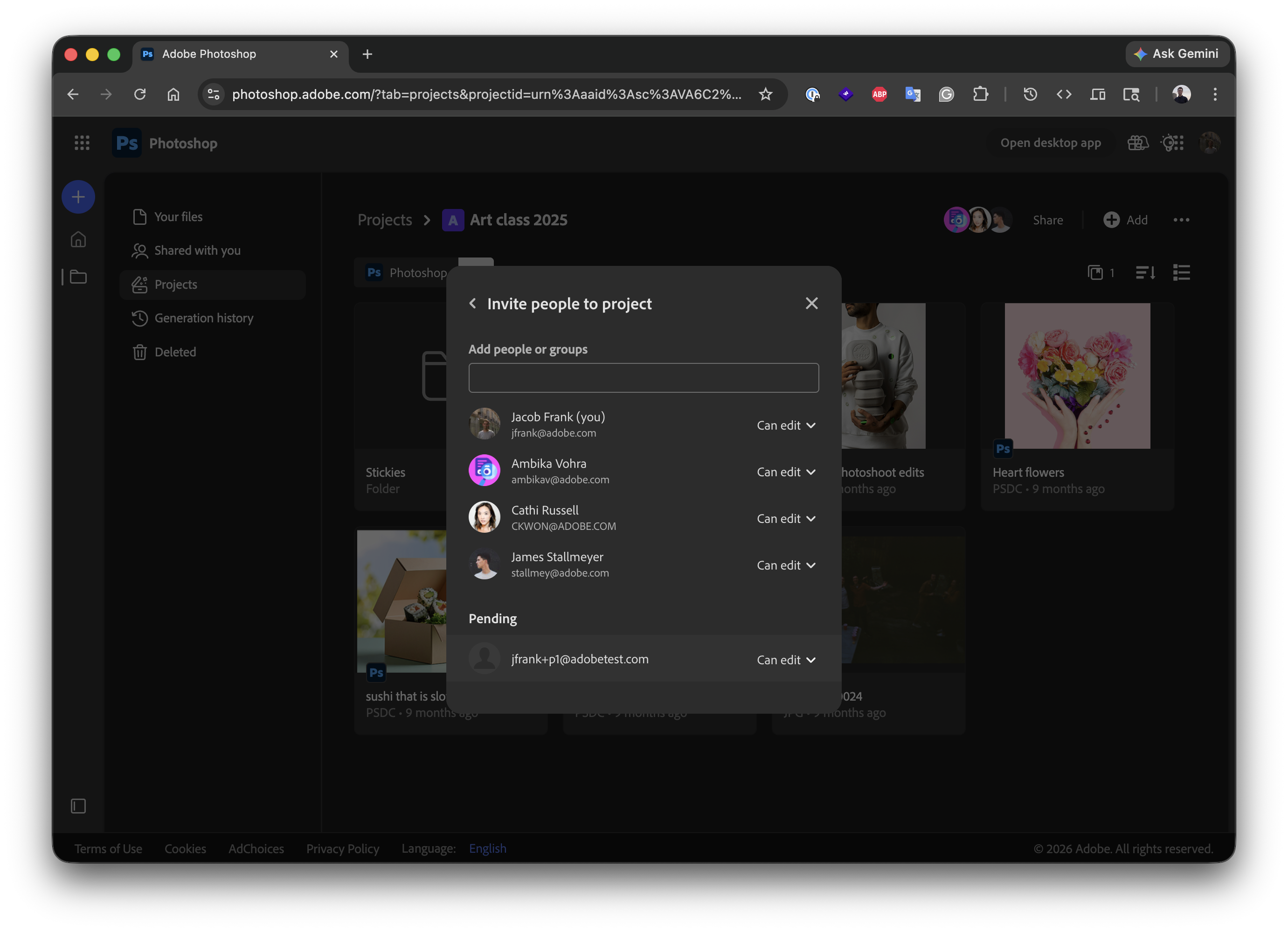The image size is (1288, 932).
Task: Open the Stickies folder card
Action: (401, 407)
